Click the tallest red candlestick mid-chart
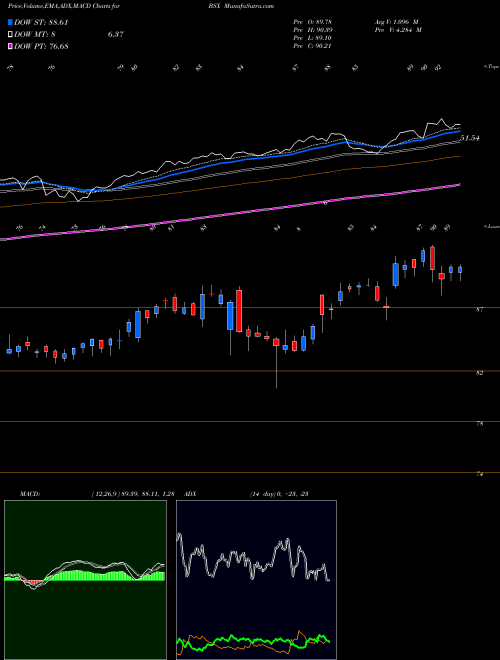This screenshot has height=660, width=500. point(239,311)
